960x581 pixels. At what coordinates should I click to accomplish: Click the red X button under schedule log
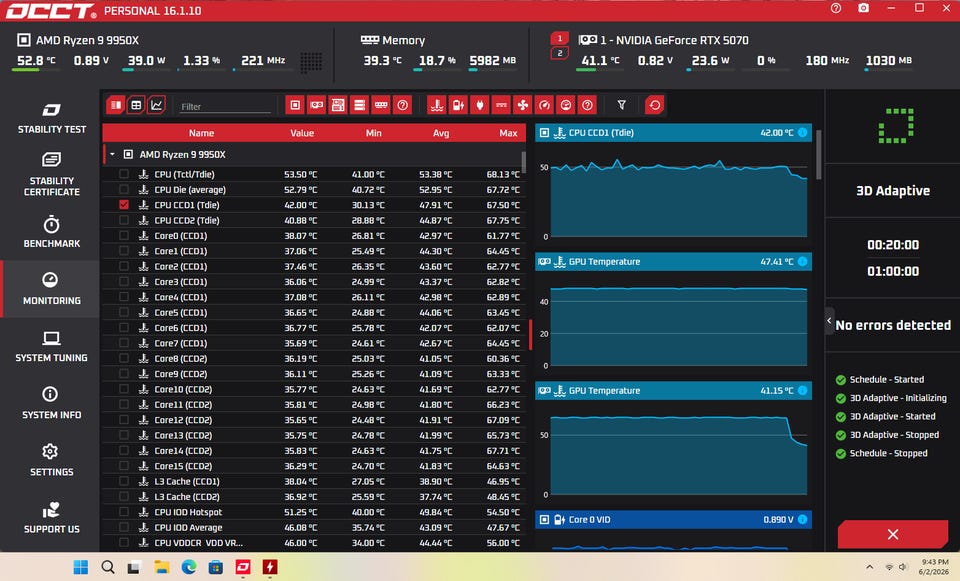(x=893, y=534)
